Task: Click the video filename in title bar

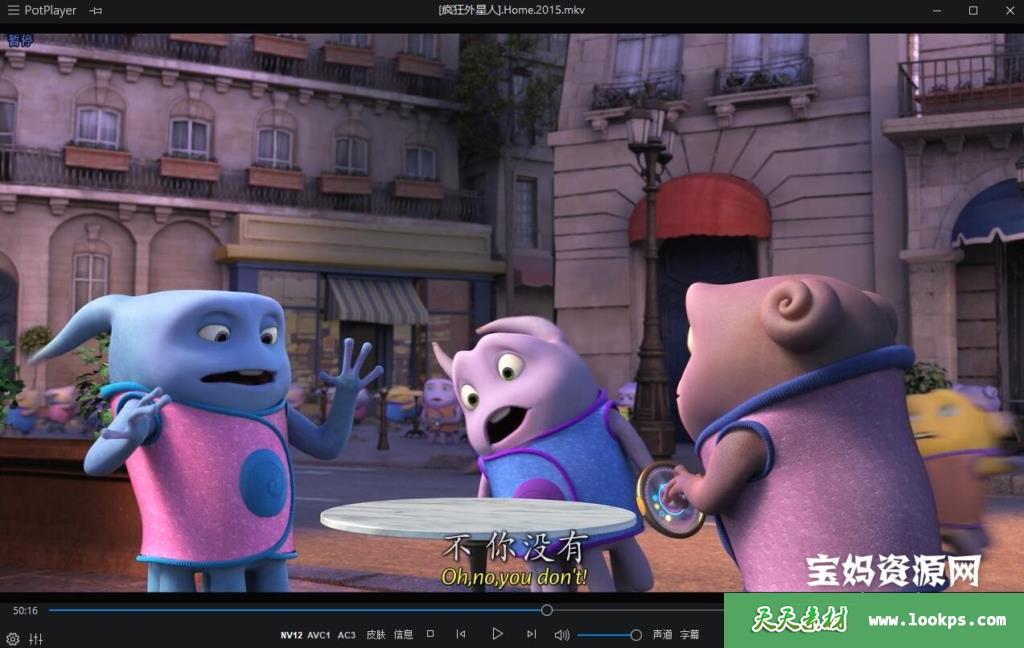Action: (511, 10)
